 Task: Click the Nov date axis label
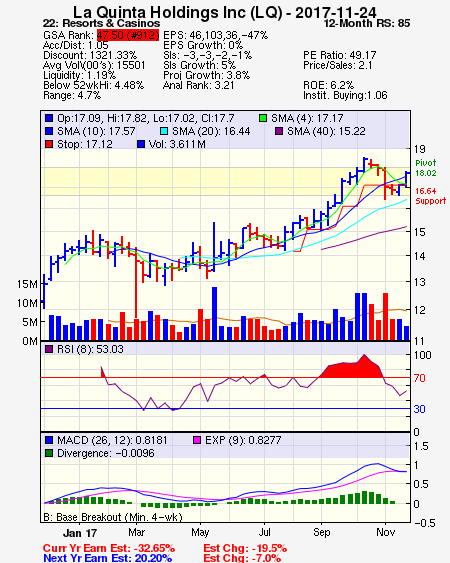tap(385, 532)
